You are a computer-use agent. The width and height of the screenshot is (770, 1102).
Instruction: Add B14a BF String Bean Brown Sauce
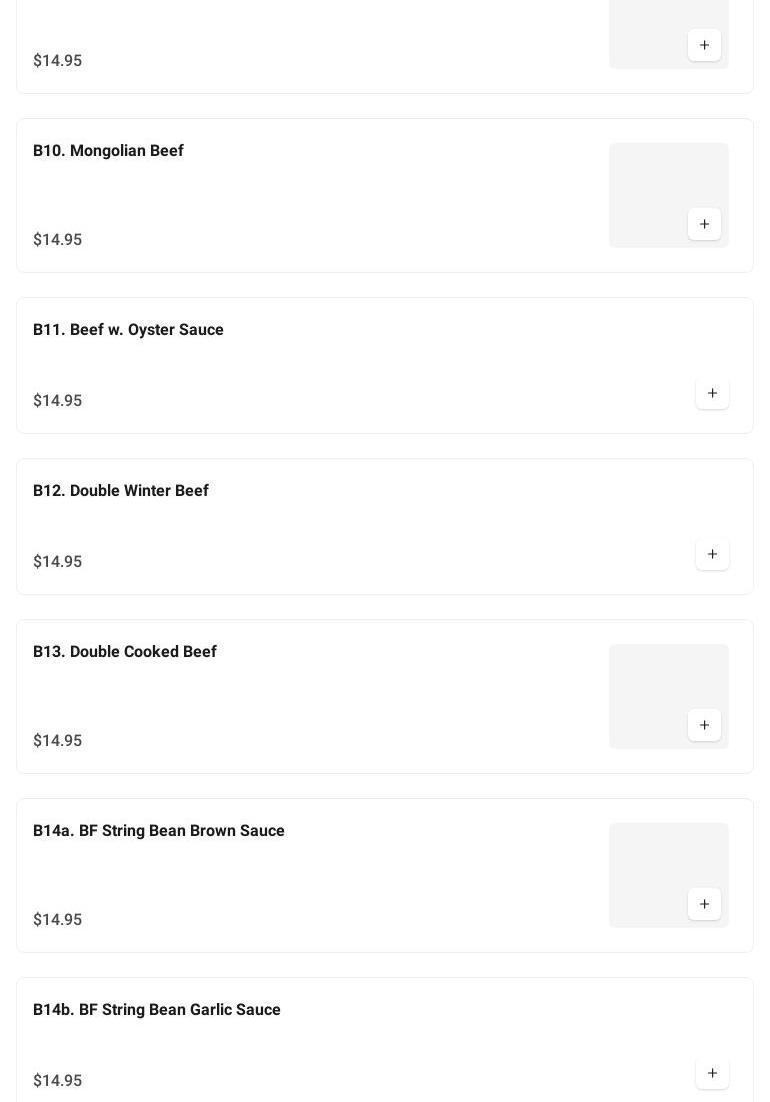[x=704, y=904]
